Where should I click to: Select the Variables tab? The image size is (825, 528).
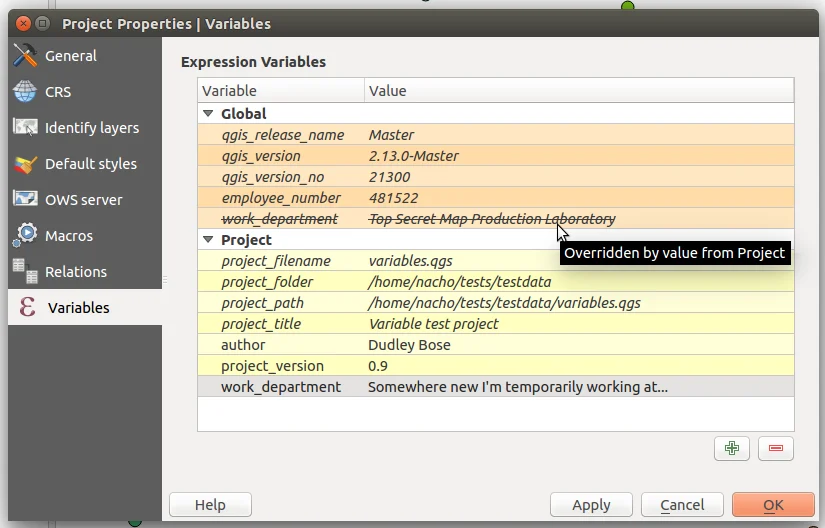click(x=85, y=307)
